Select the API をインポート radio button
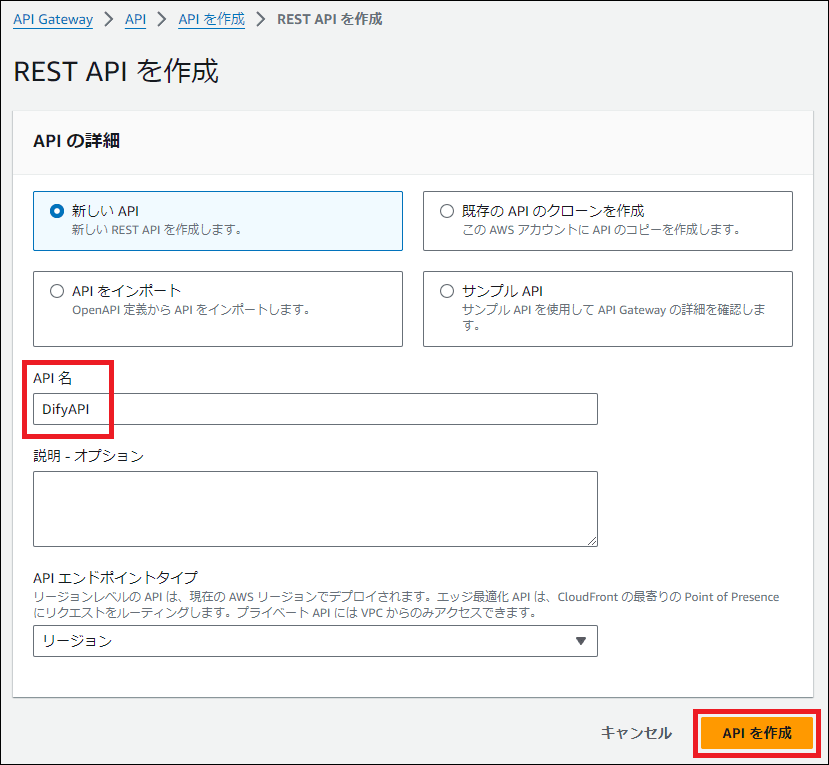 click(x=57, y=291)
